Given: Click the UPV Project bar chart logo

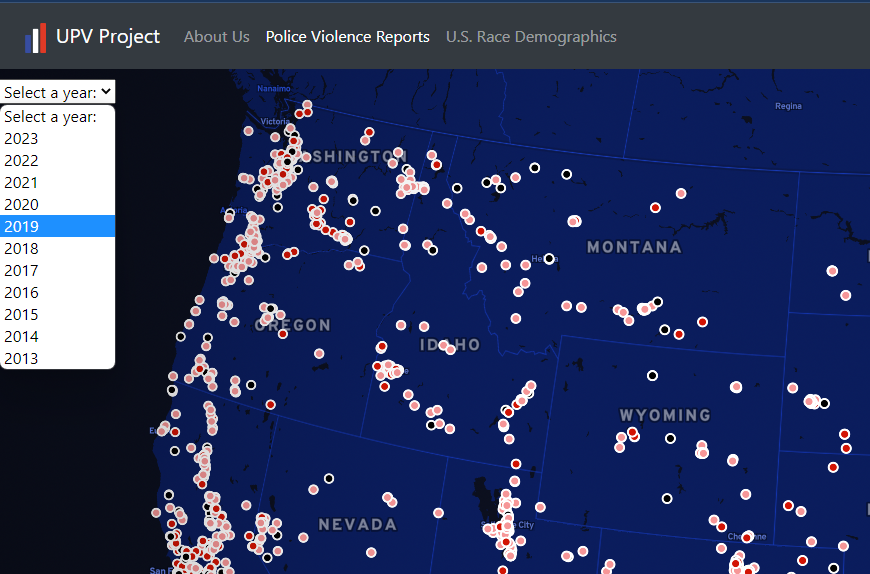Looking at the screenshot, I should point(36,38).
